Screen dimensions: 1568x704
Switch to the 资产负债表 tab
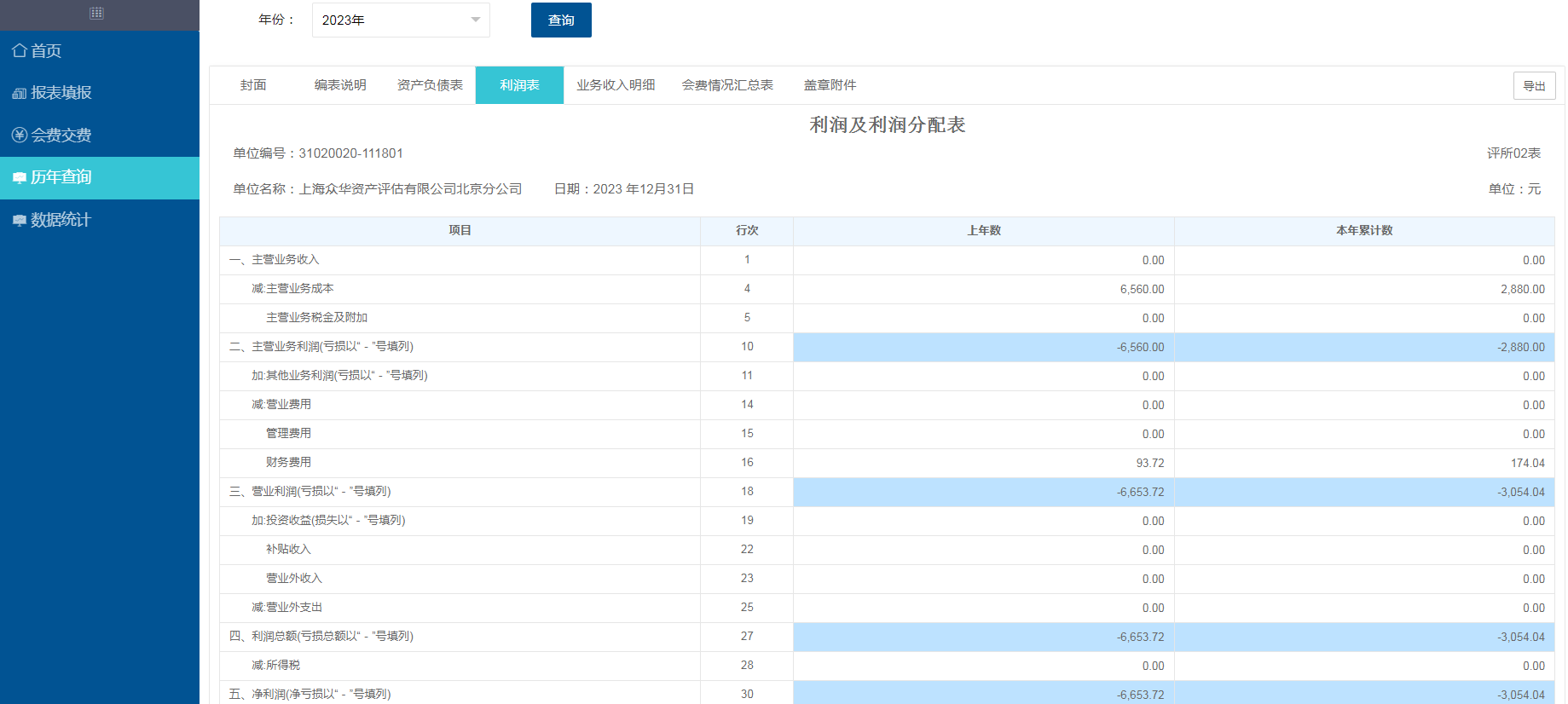[430, 85]
